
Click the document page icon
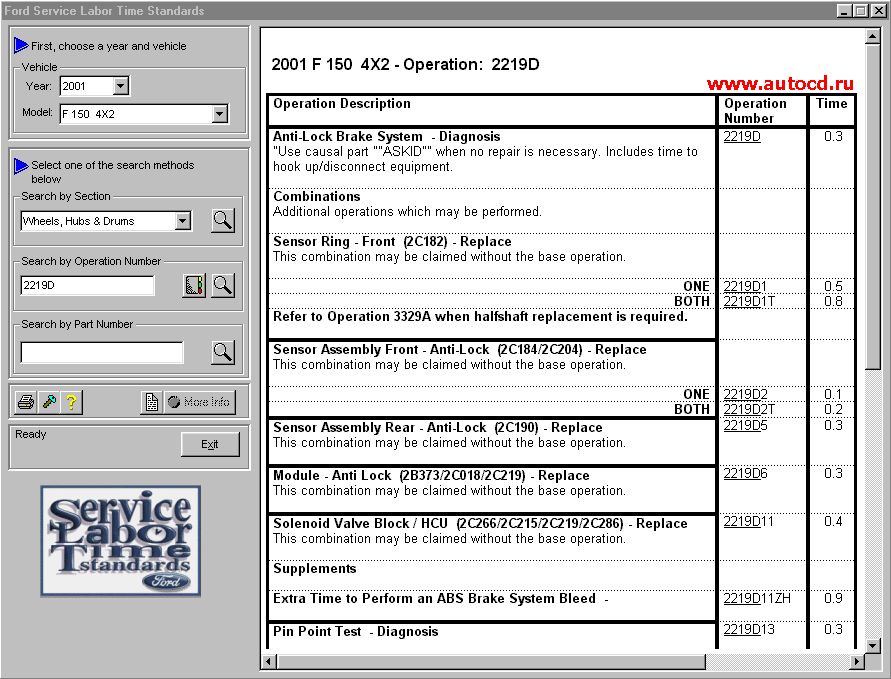(152, 402)
